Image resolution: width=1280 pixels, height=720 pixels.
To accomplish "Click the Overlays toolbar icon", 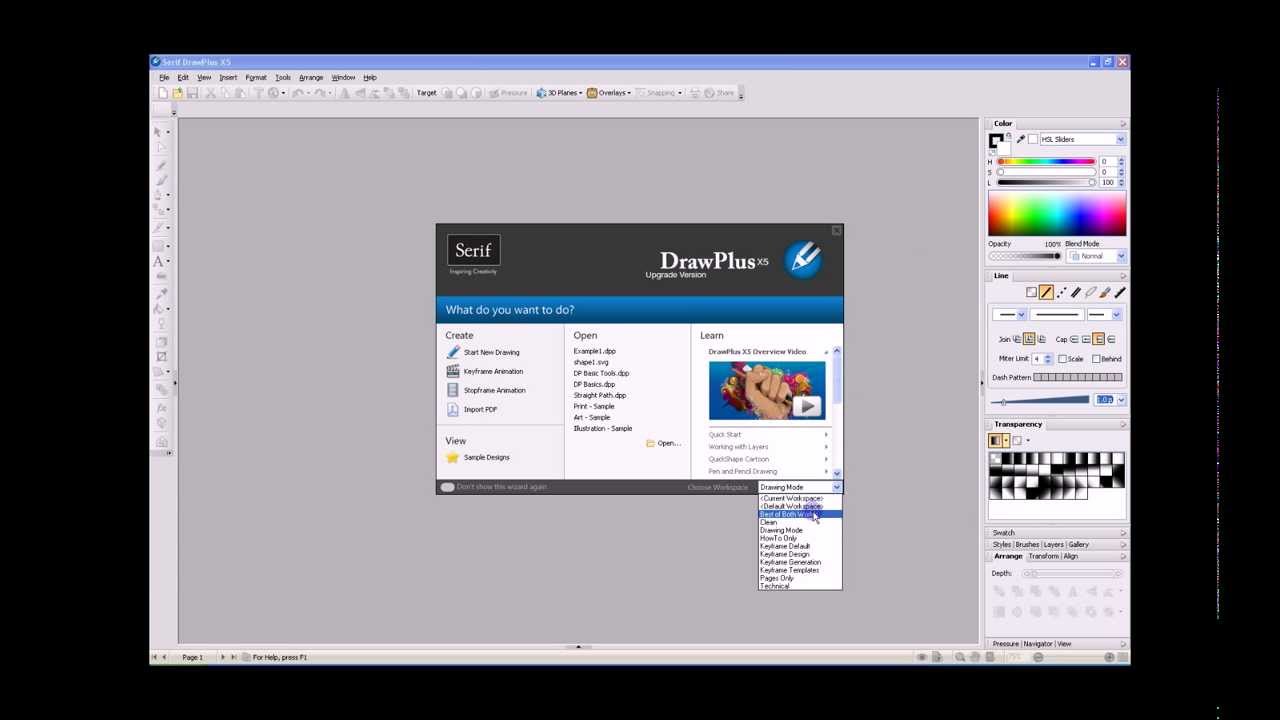I will [x=592, y=93].
